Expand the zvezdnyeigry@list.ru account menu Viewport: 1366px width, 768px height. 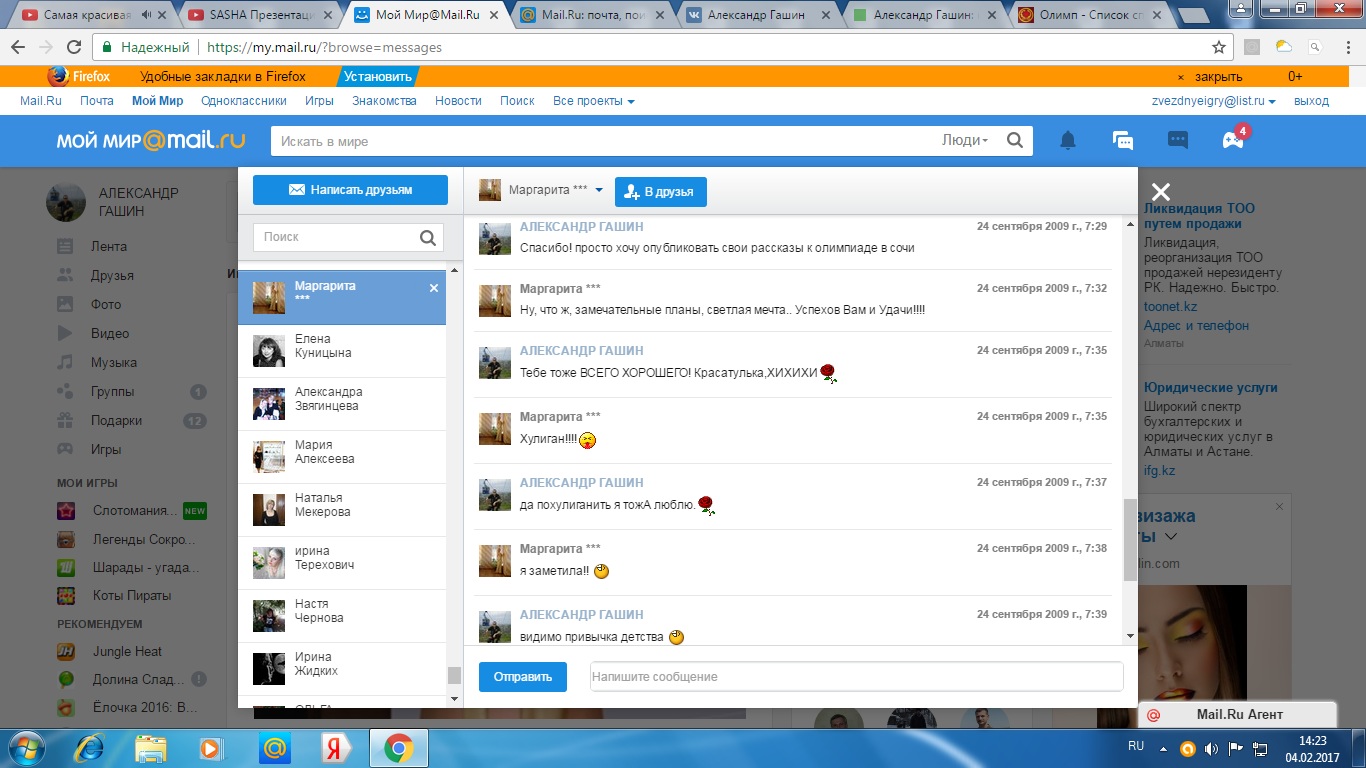click(1214, 101)
